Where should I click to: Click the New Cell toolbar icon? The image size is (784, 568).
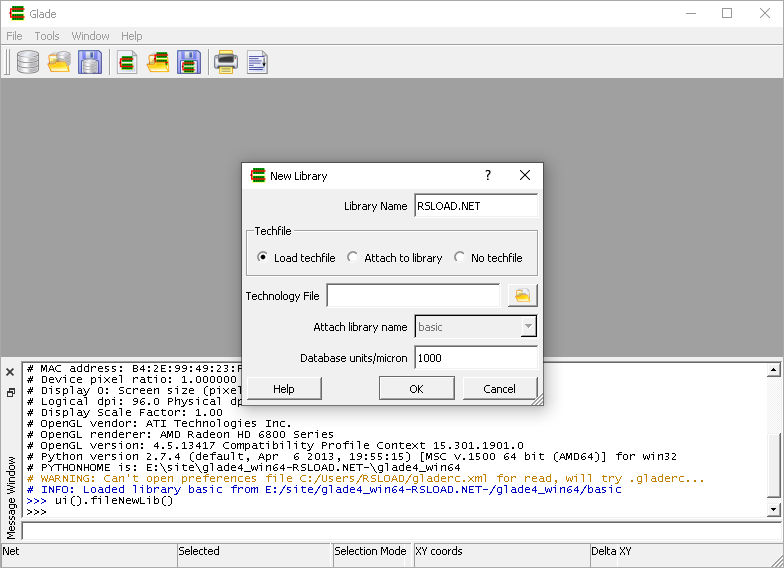click(127, 62)
